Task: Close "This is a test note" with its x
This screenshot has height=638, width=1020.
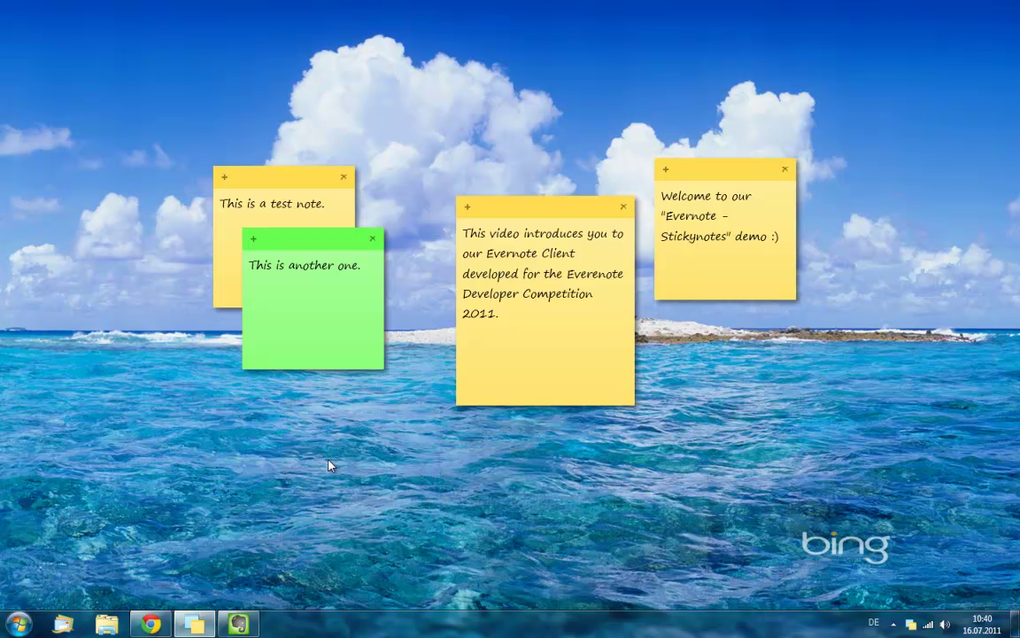Action: 343,176
